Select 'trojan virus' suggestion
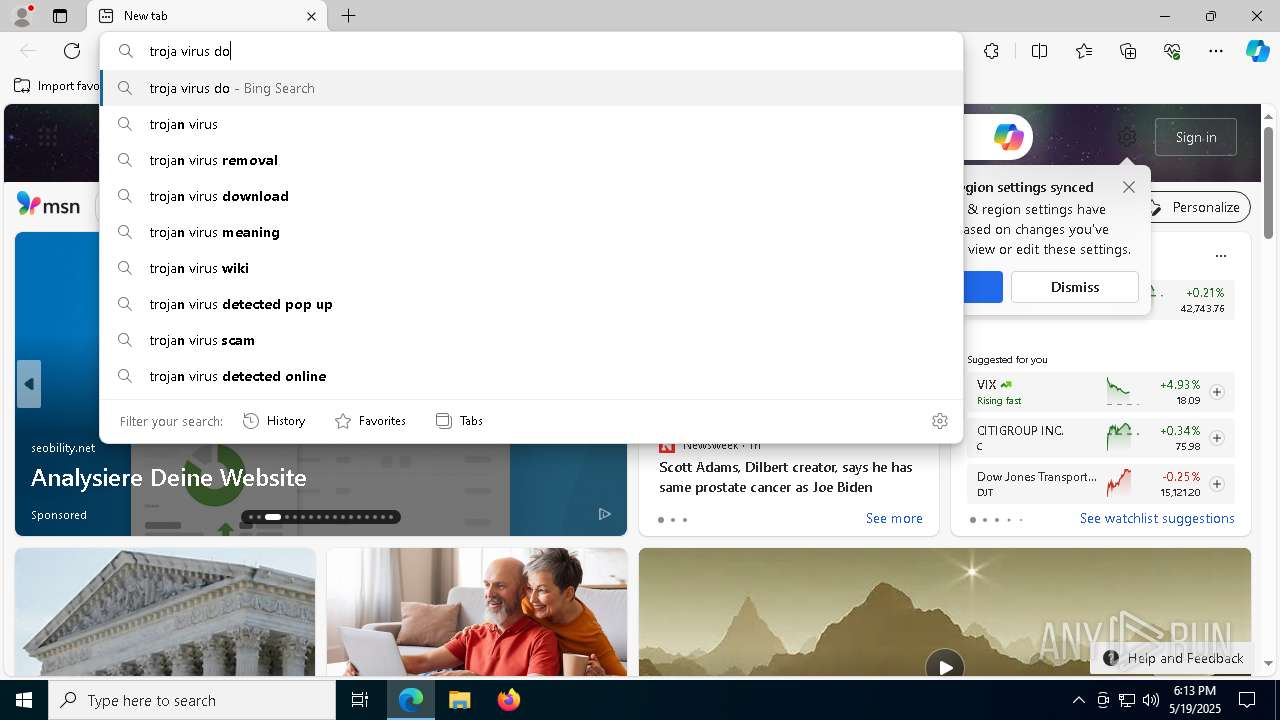The width and height of the screenshot is (1280, 720). point(531,124)
